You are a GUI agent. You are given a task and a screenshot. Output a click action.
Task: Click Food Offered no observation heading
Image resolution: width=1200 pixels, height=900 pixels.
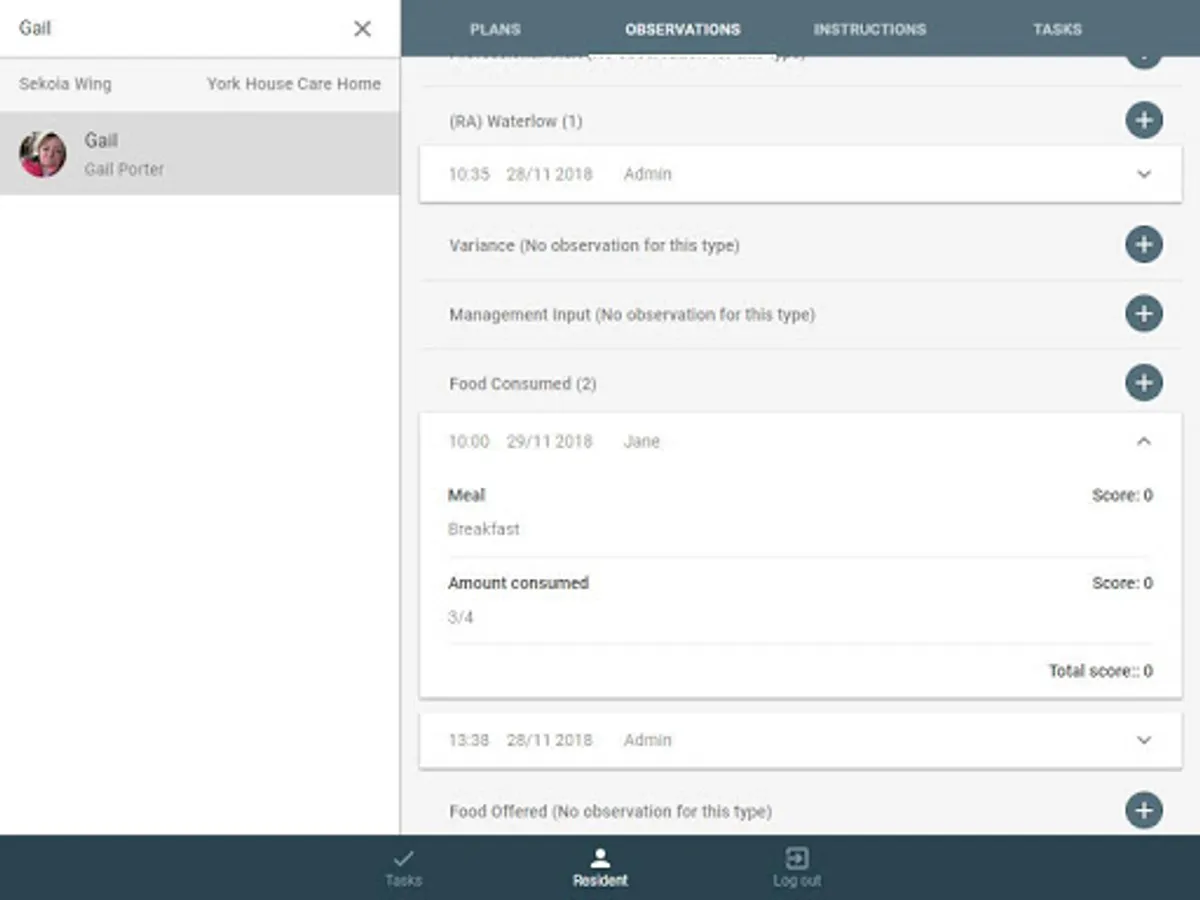[x=610, y=811]
